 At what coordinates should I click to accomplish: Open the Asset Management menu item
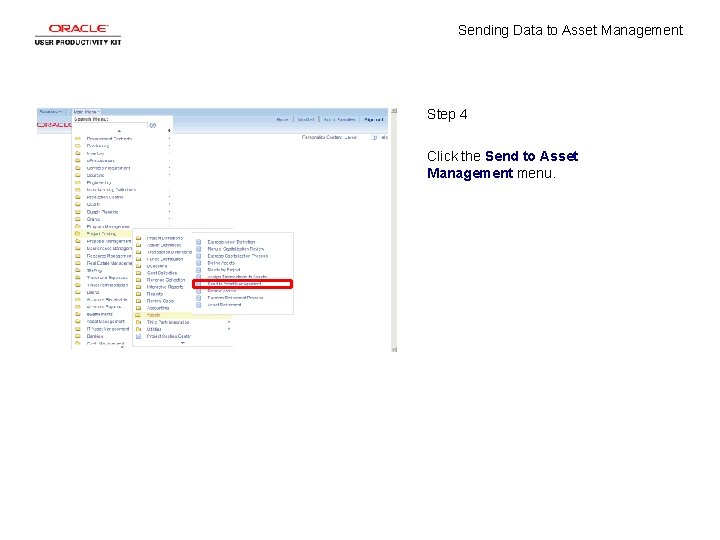click(106, 321)
